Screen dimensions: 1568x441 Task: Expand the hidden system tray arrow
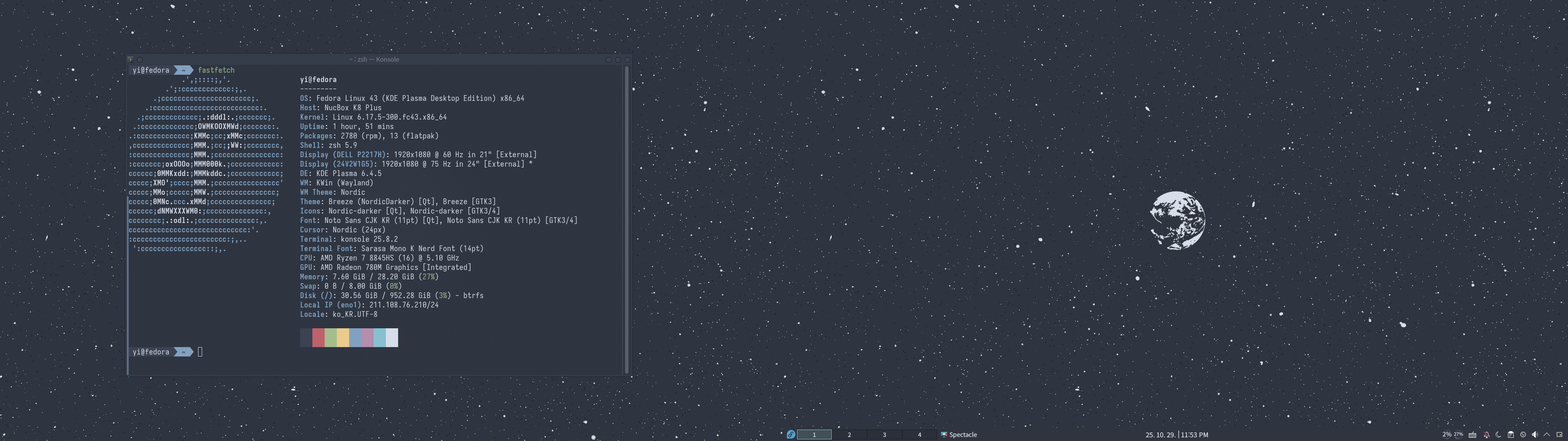coord(1547,434)
